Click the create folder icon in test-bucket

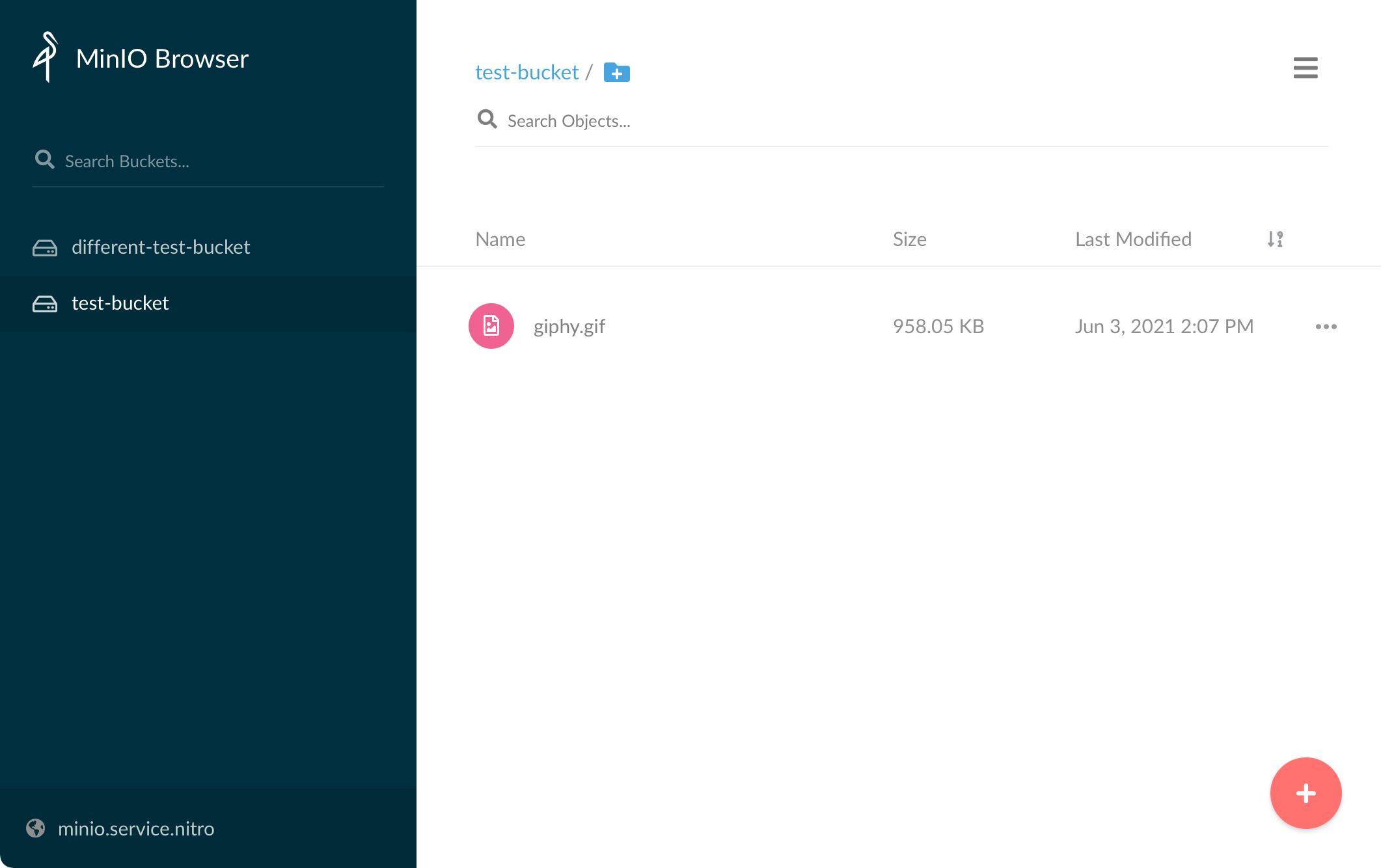click(616, 72)
